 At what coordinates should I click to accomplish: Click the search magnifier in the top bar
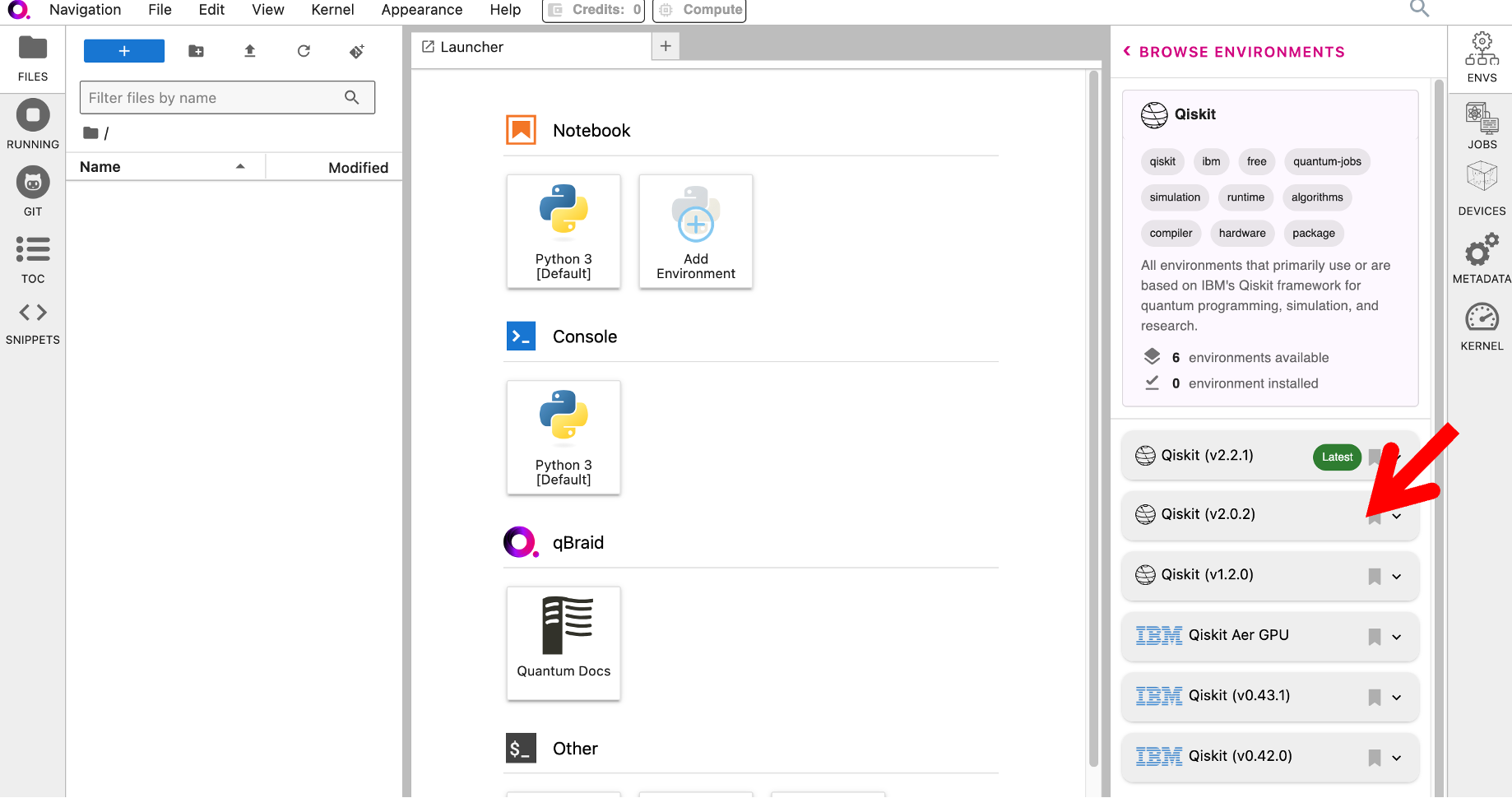[1419, 9]
